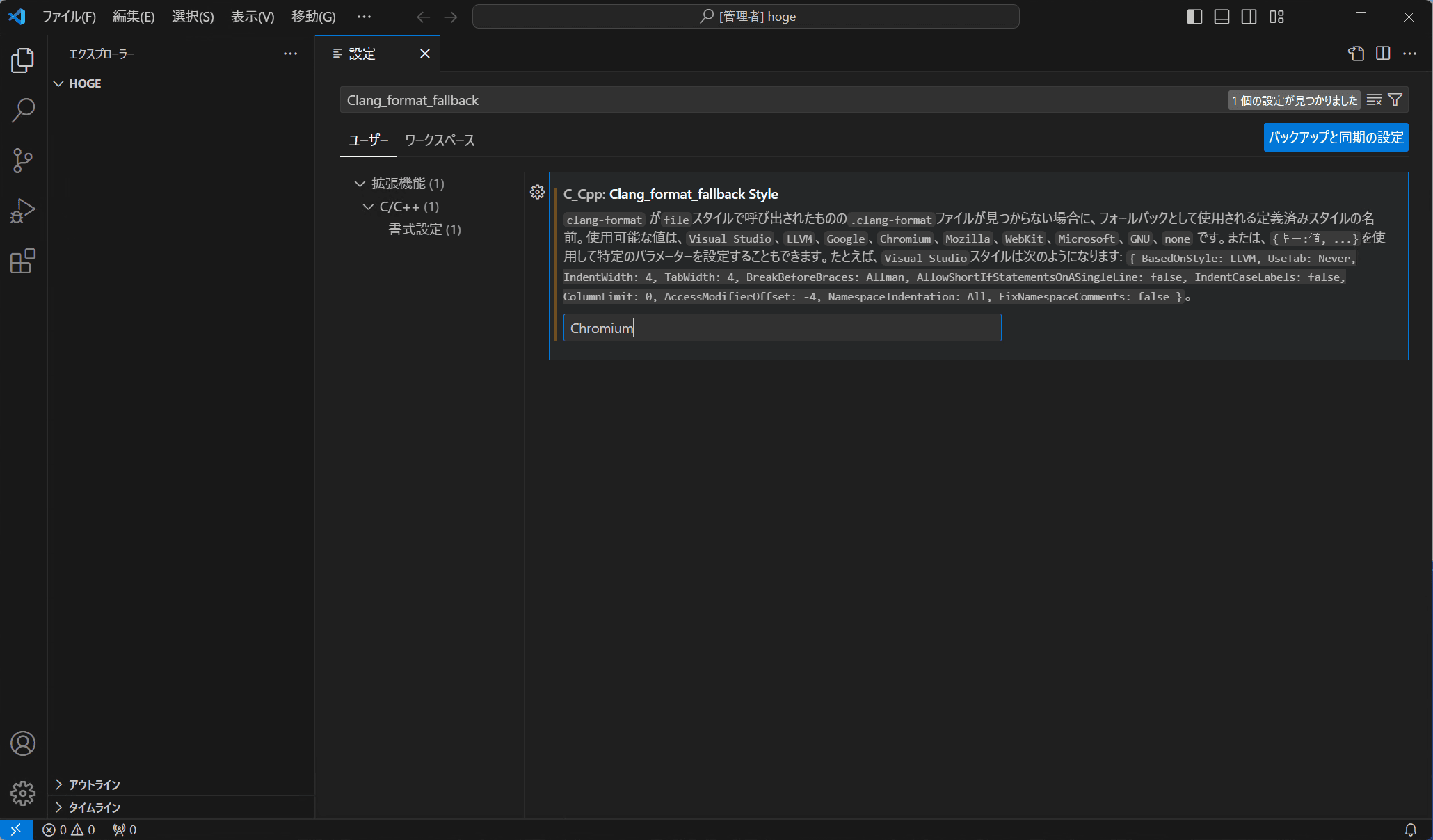Click the ports forwarded status item
Screen dimensions: 1433x840
click(125, 830)
